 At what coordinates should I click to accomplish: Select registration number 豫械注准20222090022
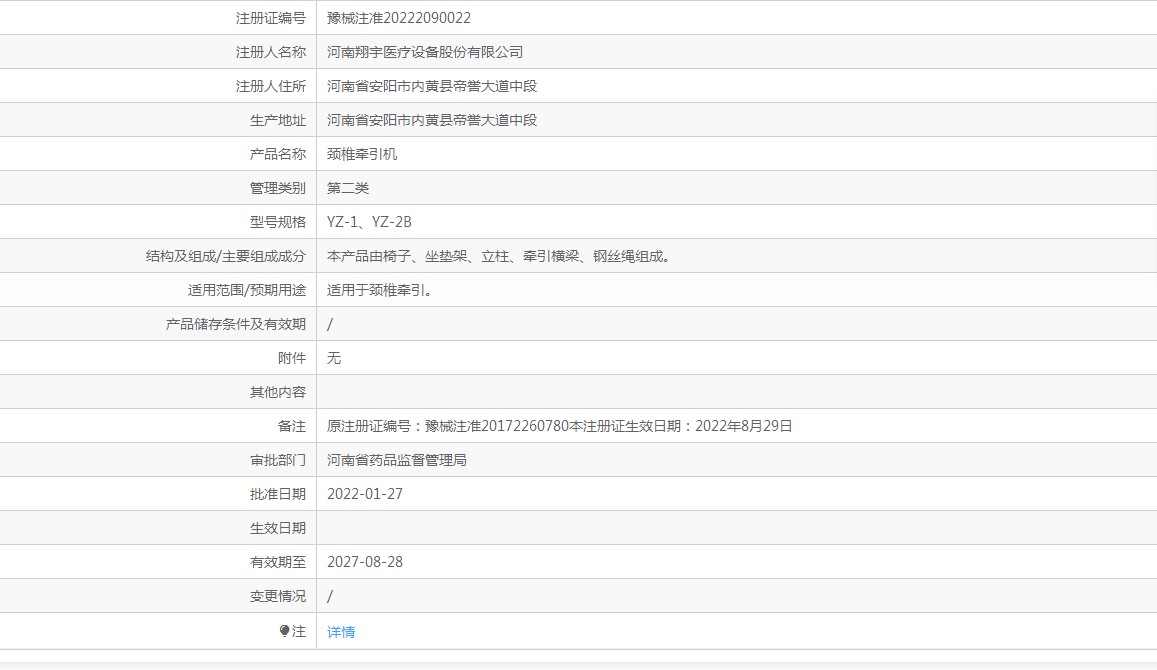point(398,18)
